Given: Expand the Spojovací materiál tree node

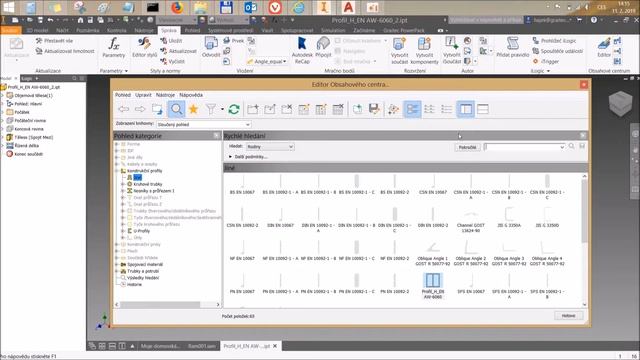Looking at the screenshot, I should (x=117, y=264).
